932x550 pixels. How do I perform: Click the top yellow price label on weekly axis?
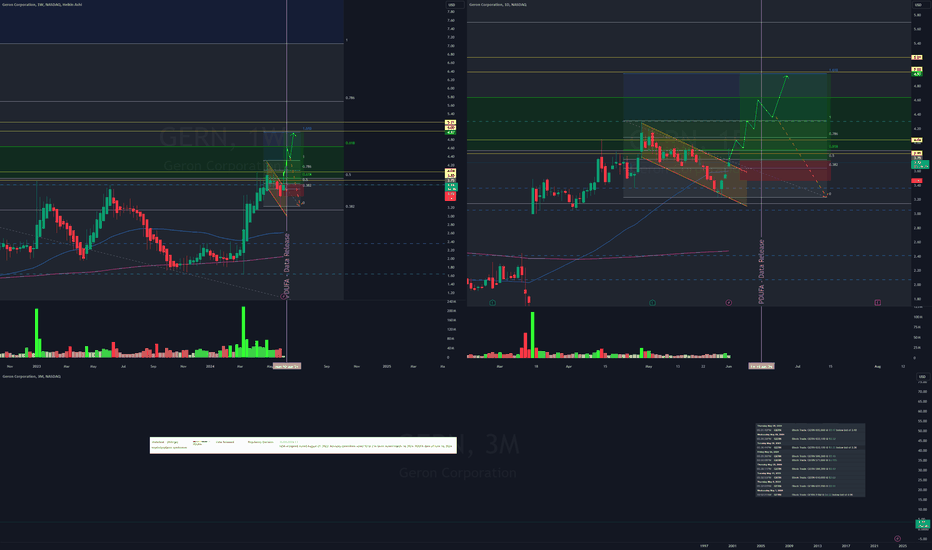pos(451,122)
